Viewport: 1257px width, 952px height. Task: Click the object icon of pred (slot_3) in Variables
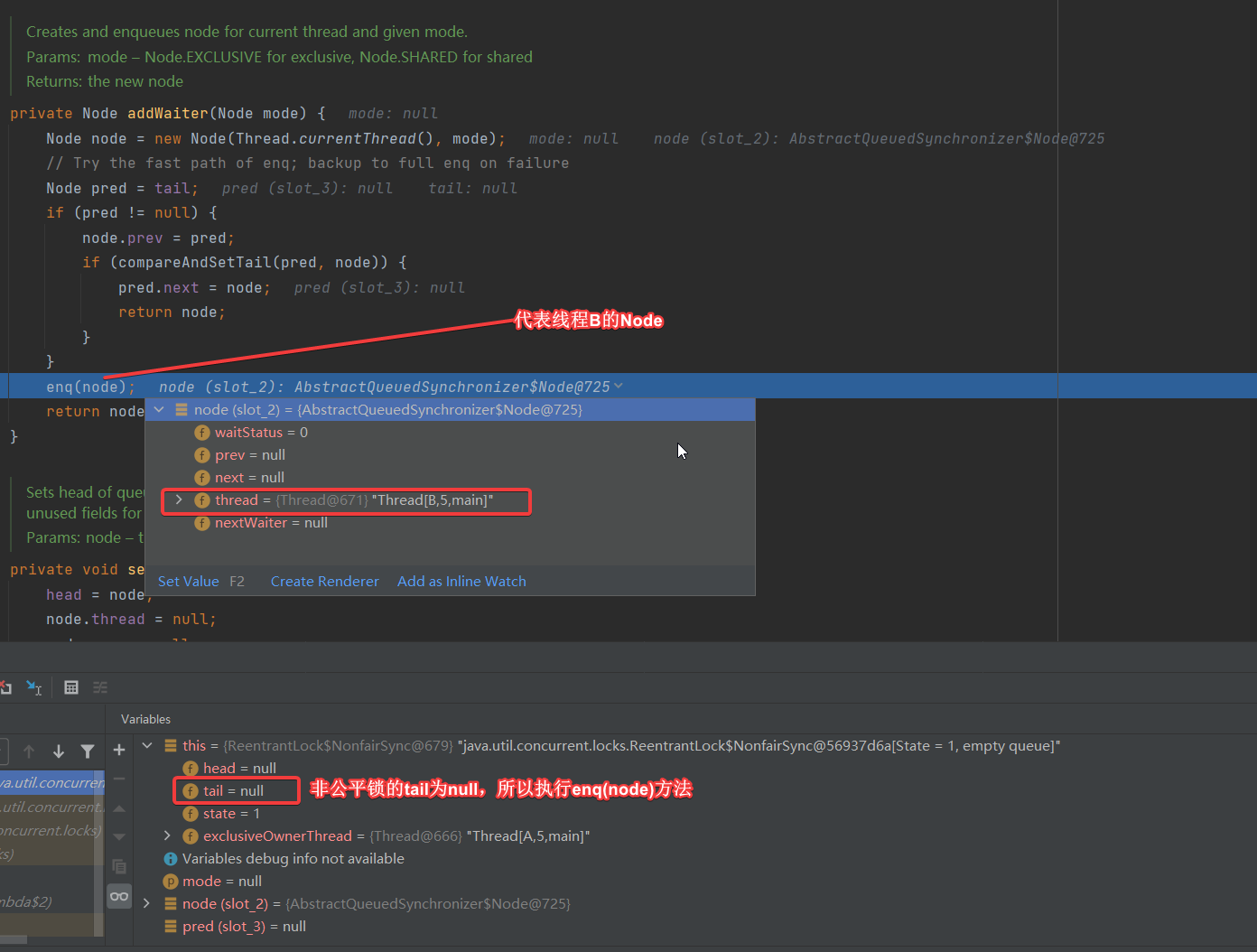coord(171,927)
